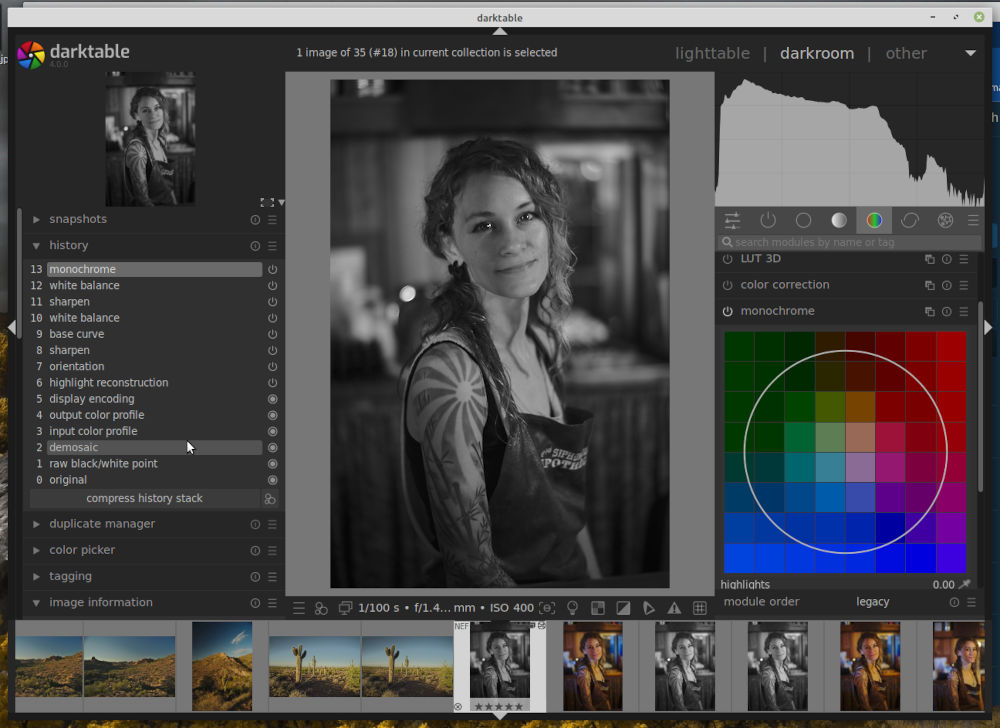This screenshot has height=728, width=1000.
Task: Toggle power icon on history item 12 white balance
Action: pyautogui.click(x=272, y=286)
